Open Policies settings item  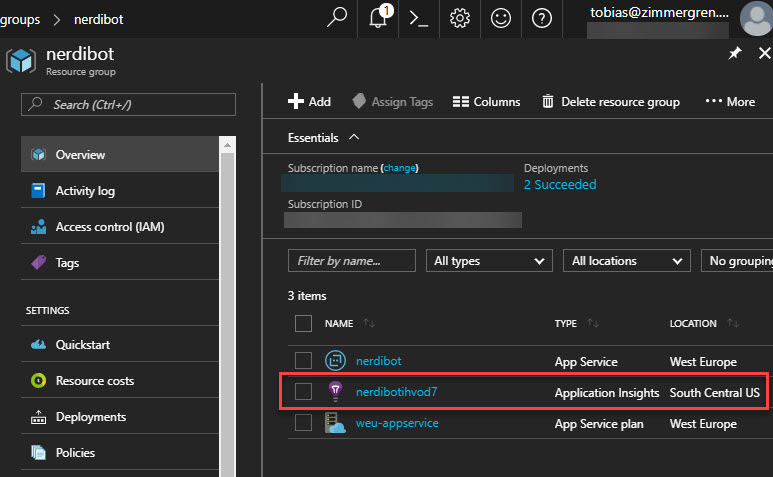pyautogui.click(x=120, y=452)
